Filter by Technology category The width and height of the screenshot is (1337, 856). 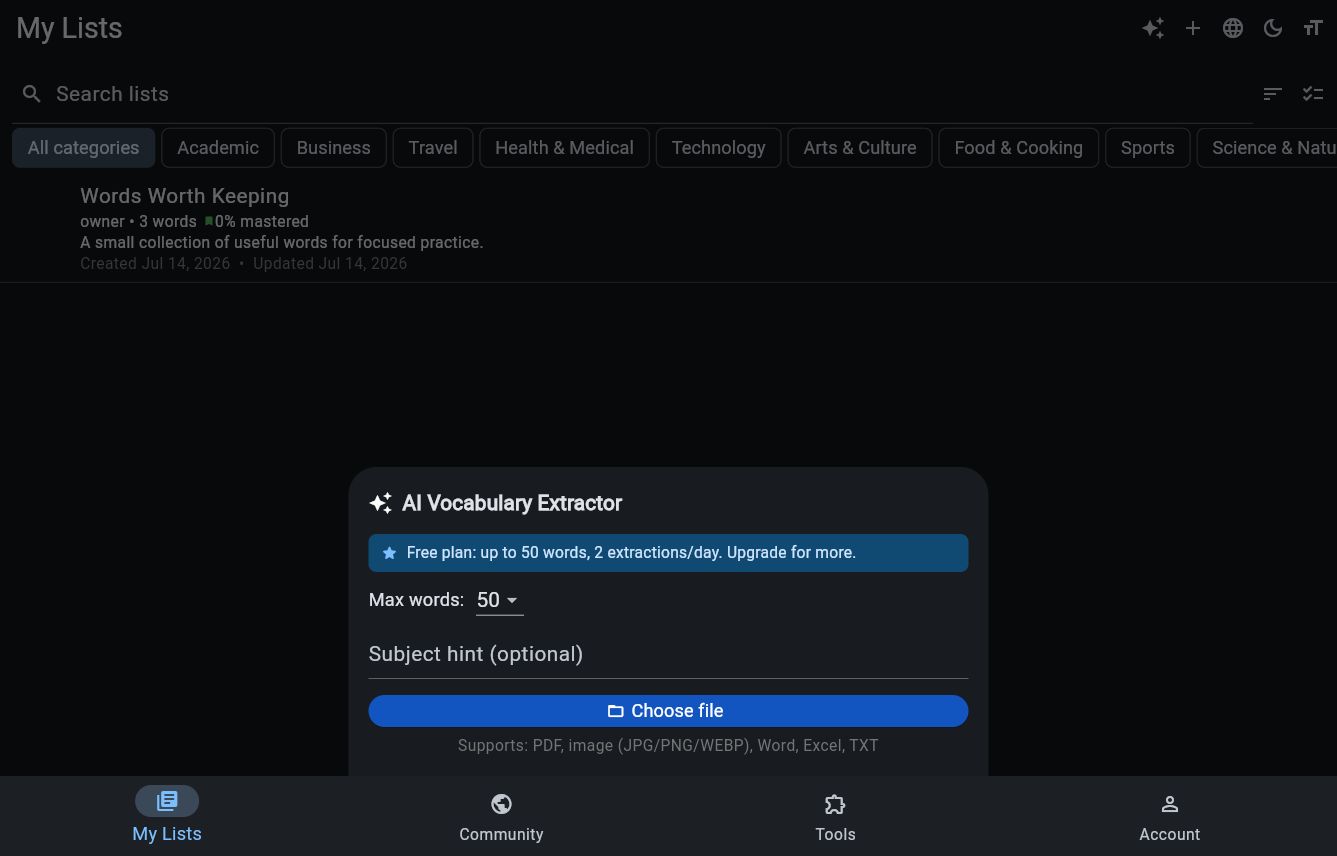click(718, 148)
